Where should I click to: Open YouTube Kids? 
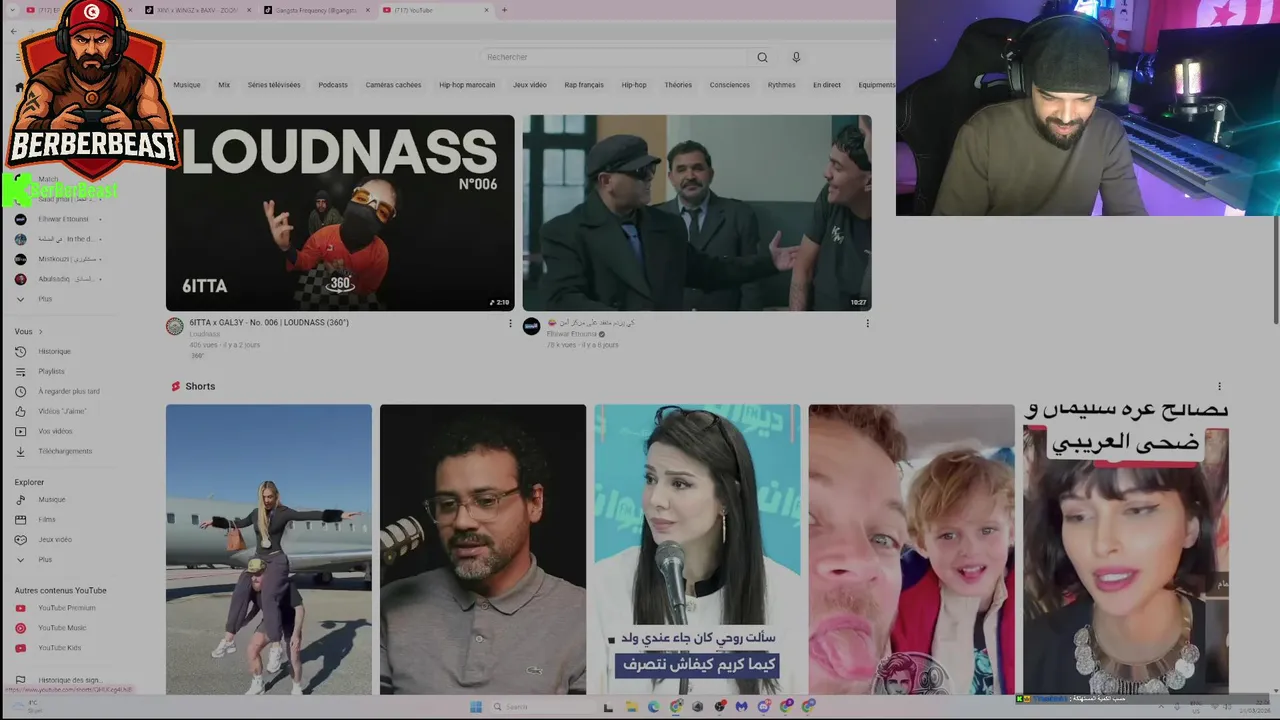(x=59, y=648)
